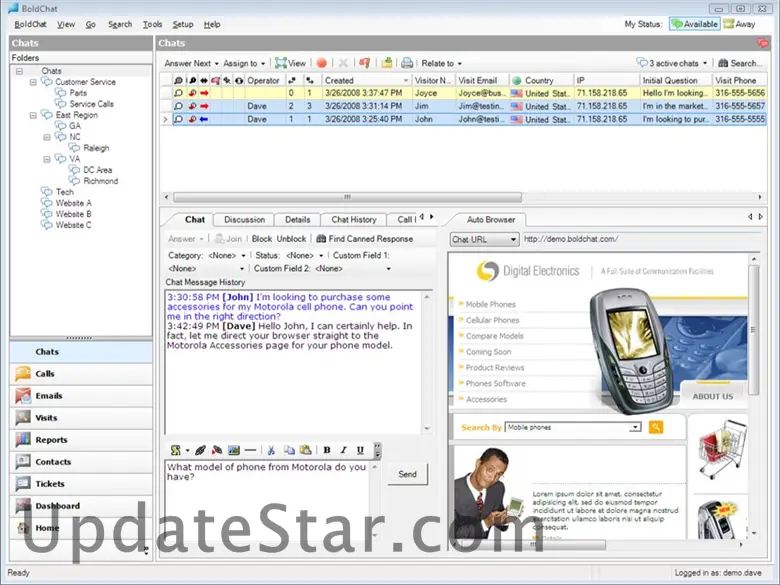The height and width of the screenshot is (585, 780).
Task: Set status to Away
Action: 740,24
